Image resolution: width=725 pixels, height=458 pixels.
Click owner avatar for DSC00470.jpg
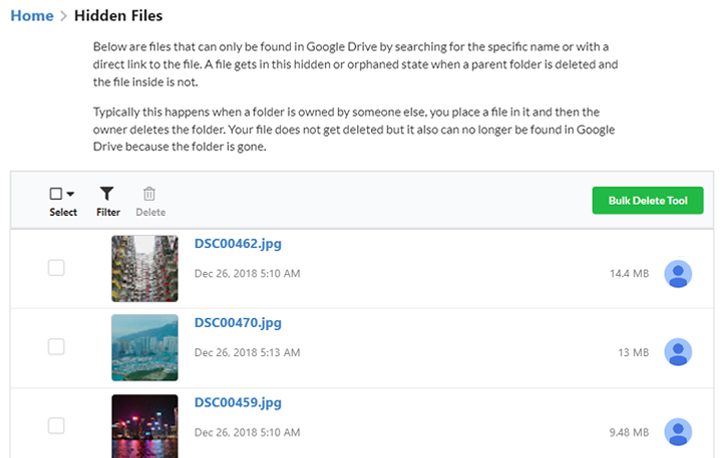tap(678, 352)
